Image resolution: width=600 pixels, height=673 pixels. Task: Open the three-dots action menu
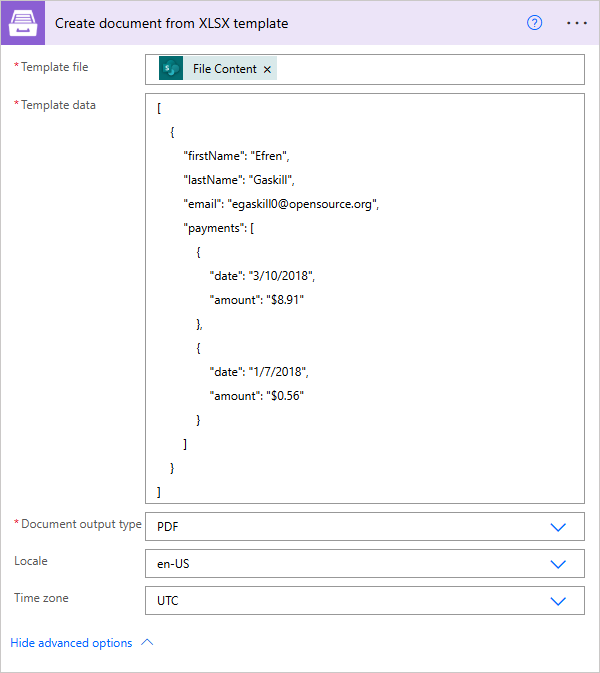coord(576,23)
